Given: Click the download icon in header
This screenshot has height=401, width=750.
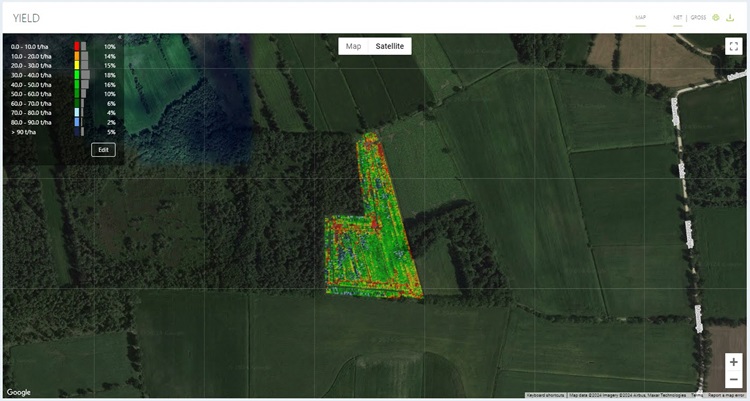Looking at the screenshot, I should (732, 18).
